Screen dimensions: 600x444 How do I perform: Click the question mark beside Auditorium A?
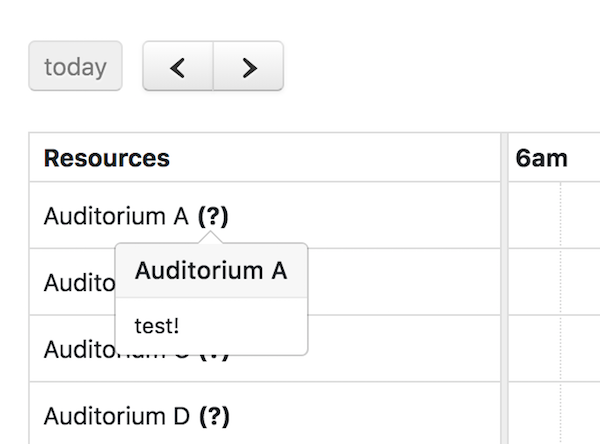point(213,216)
